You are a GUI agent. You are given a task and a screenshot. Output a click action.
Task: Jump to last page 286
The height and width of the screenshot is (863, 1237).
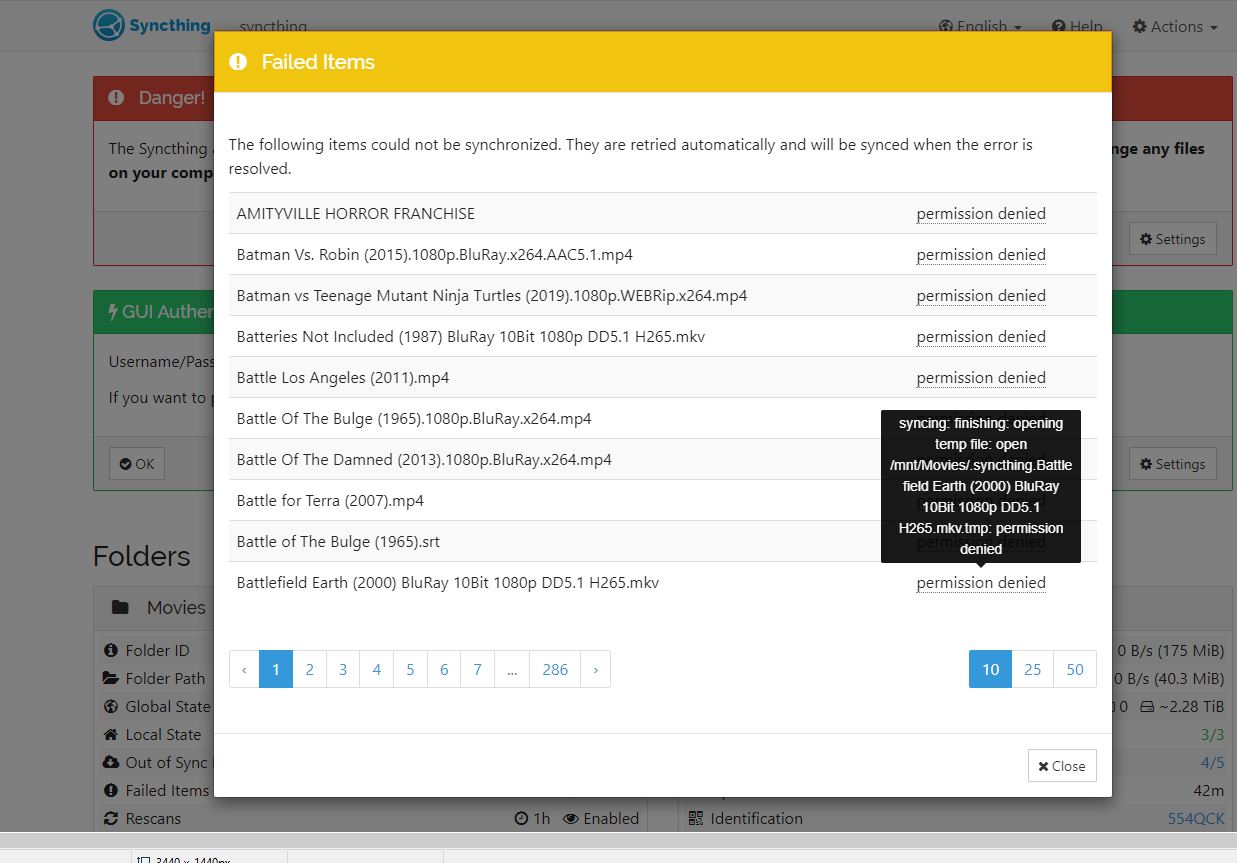point(555,669)
